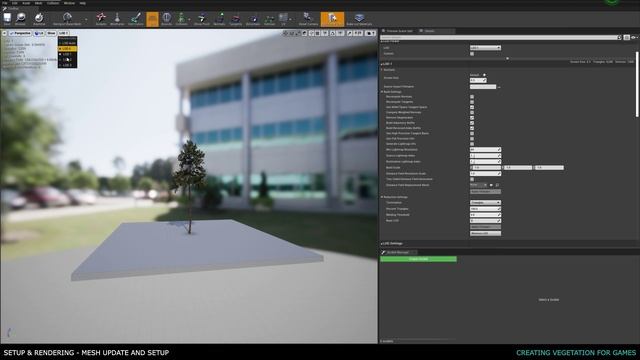
Task: Toggle the Wireframe toolbar icon
Action: pos(117,19)
